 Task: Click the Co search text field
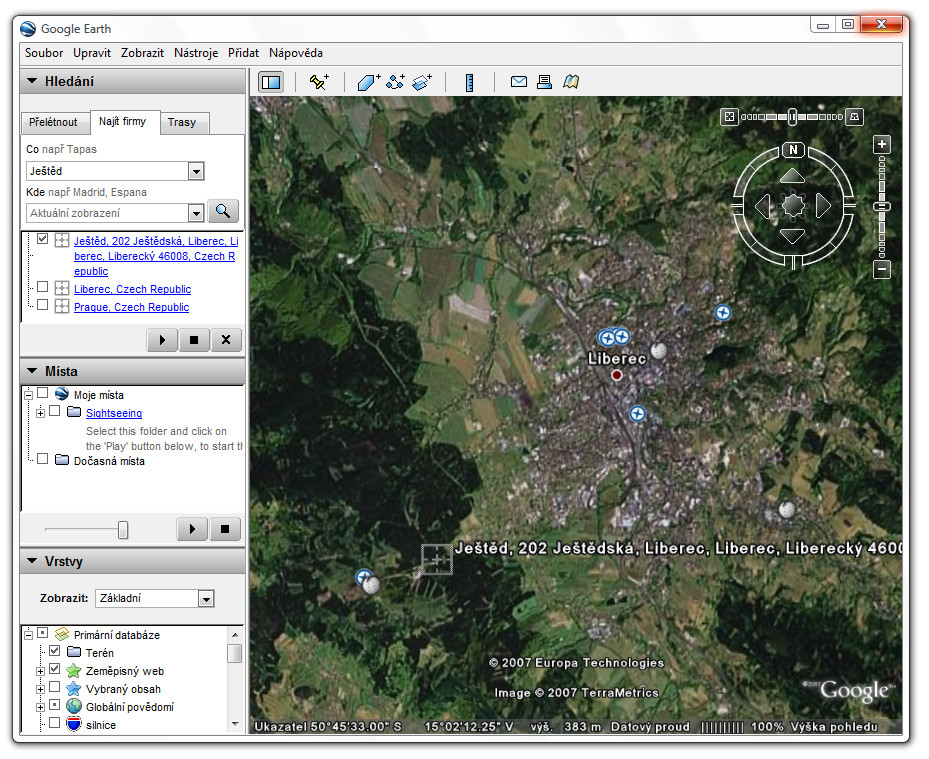coord(108,172)
